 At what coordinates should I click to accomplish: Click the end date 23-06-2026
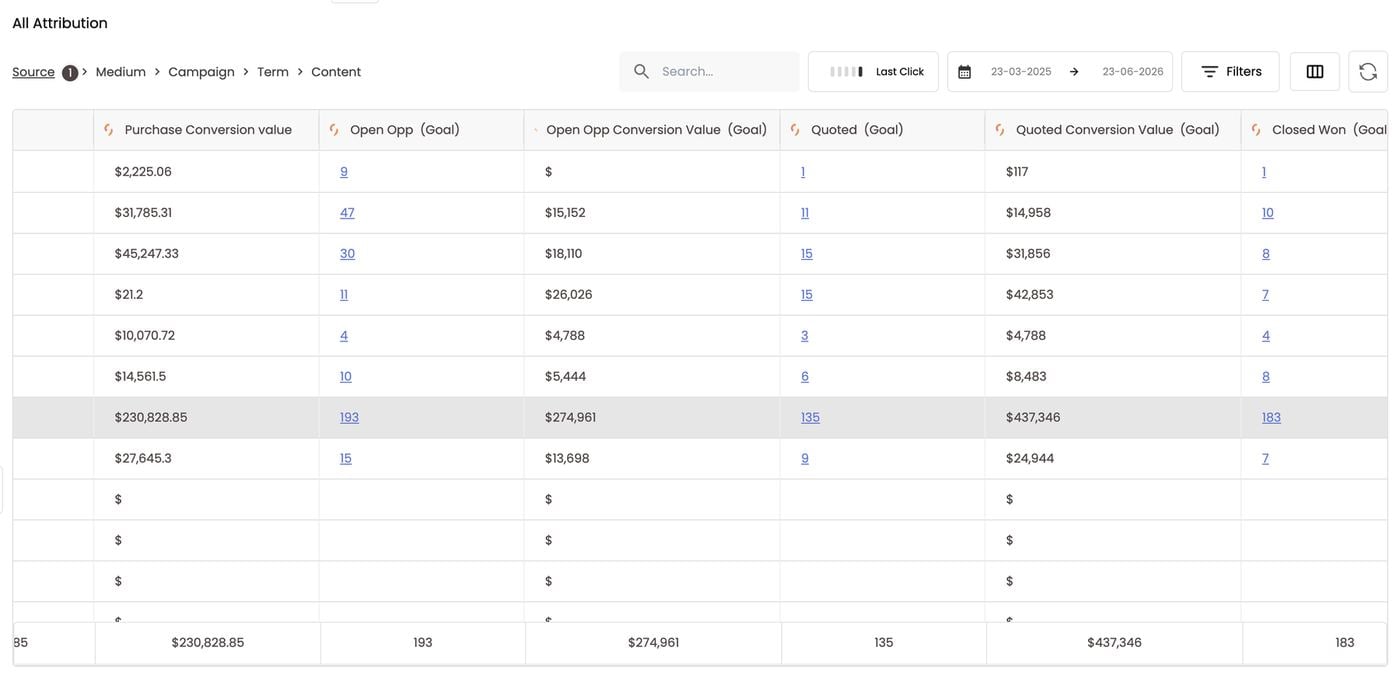[x=1133, y=72]
